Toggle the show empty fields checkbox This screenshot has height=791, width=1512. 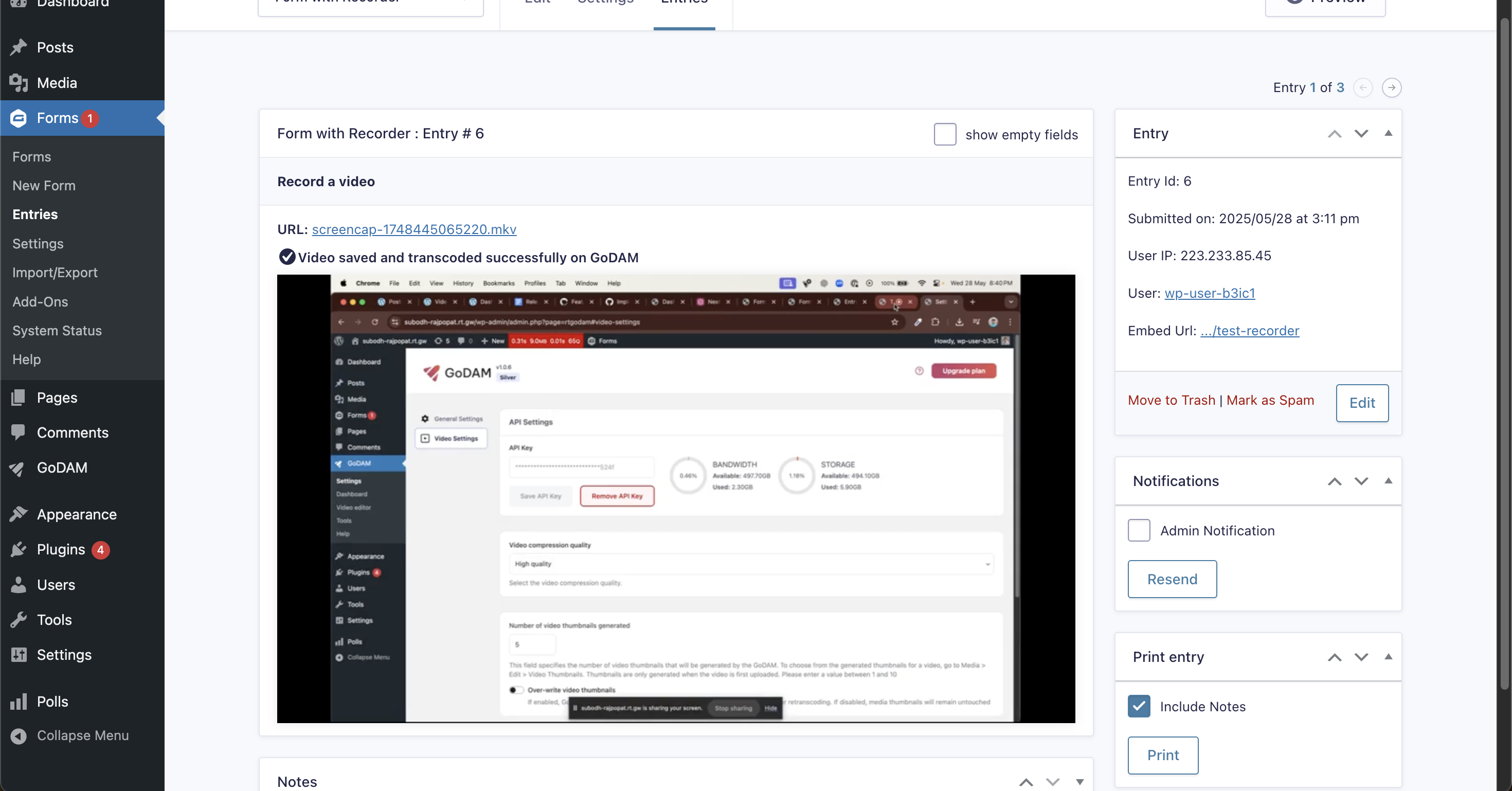tap(944, 134)
